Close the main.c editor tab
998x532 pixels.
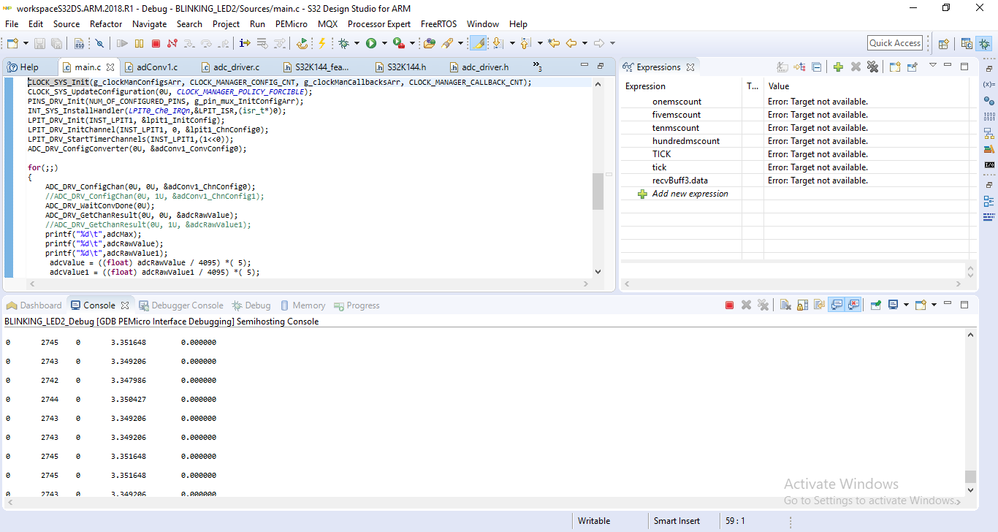coord(111,67)
